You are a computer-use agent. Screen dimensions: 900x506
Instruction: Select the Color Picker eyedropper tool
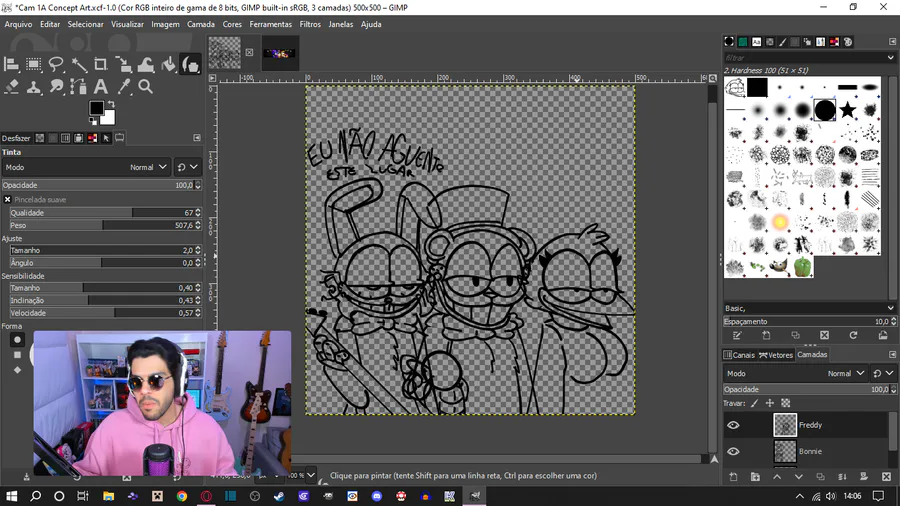123,87
